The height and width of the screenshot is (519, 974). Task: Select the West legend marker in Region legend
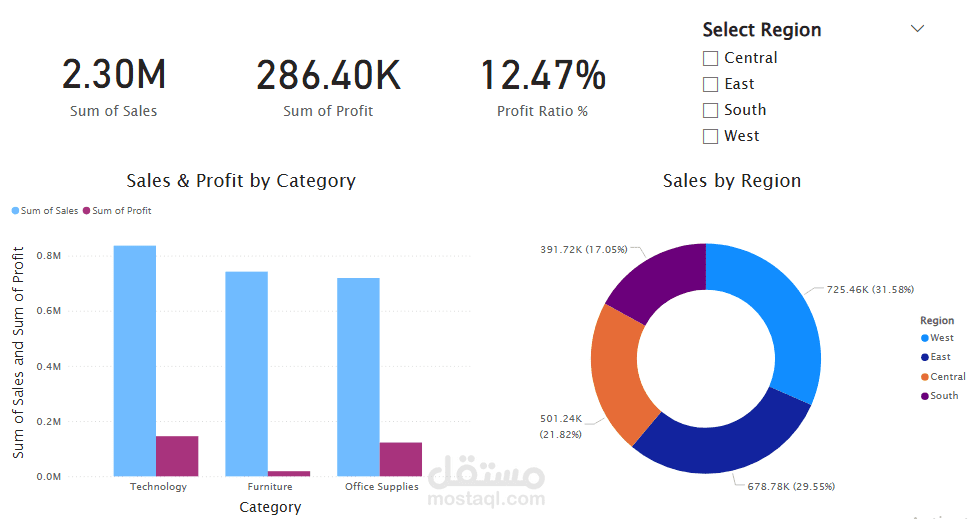click(x=924, y=338)
